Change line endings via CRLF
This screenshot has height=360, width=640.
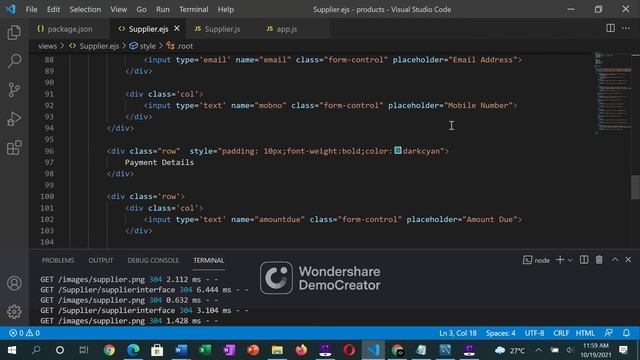click(x=561, y=333)
